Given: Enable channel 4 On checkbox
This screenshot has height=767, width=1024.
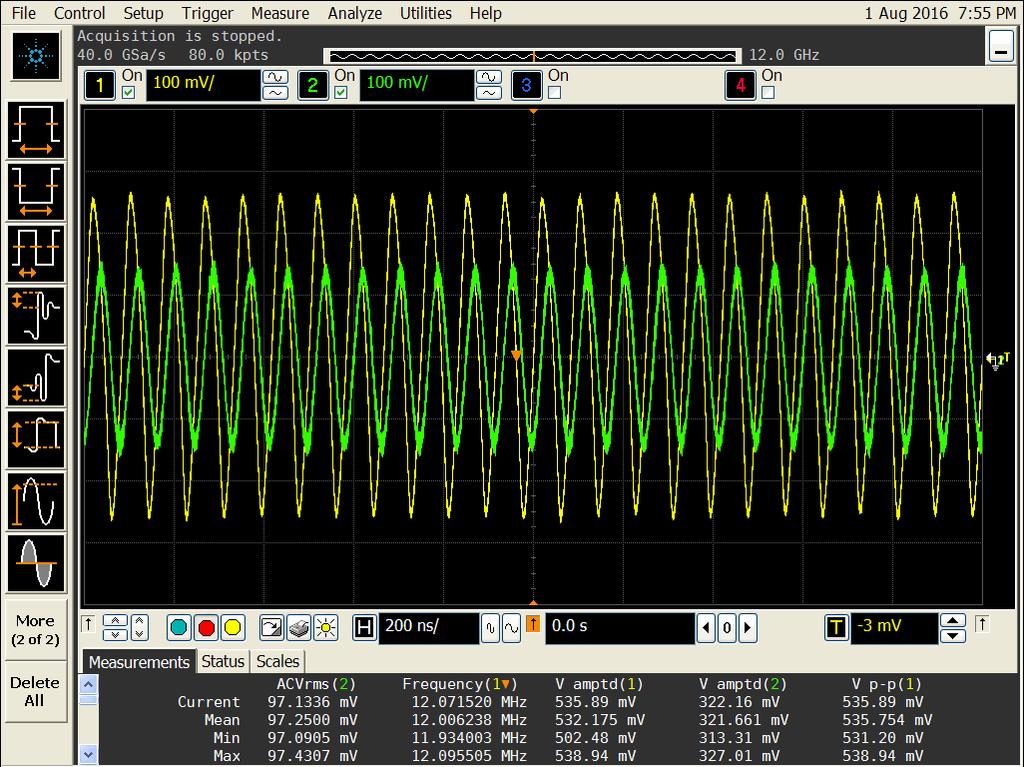Looking at the screenshot, I should [x=768, y=93].
